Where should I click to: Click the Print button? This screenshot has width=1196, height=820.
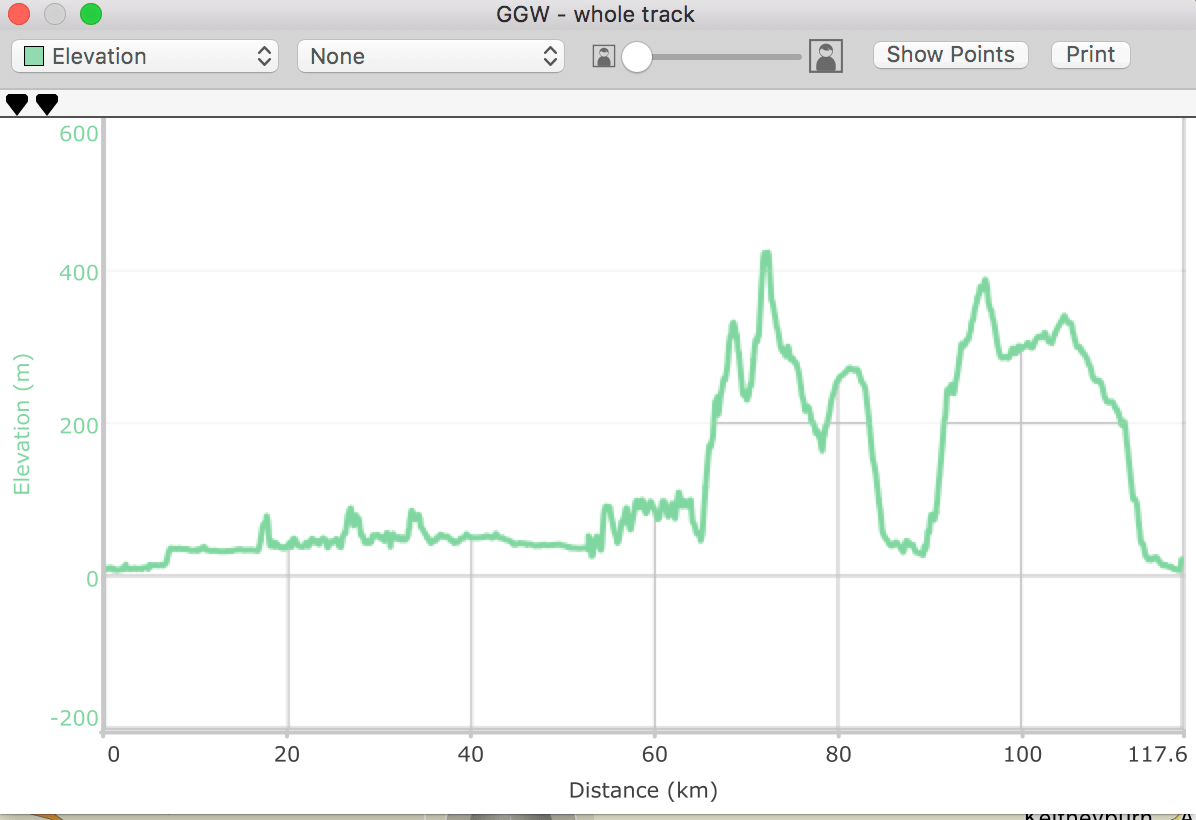[1090, 55]
